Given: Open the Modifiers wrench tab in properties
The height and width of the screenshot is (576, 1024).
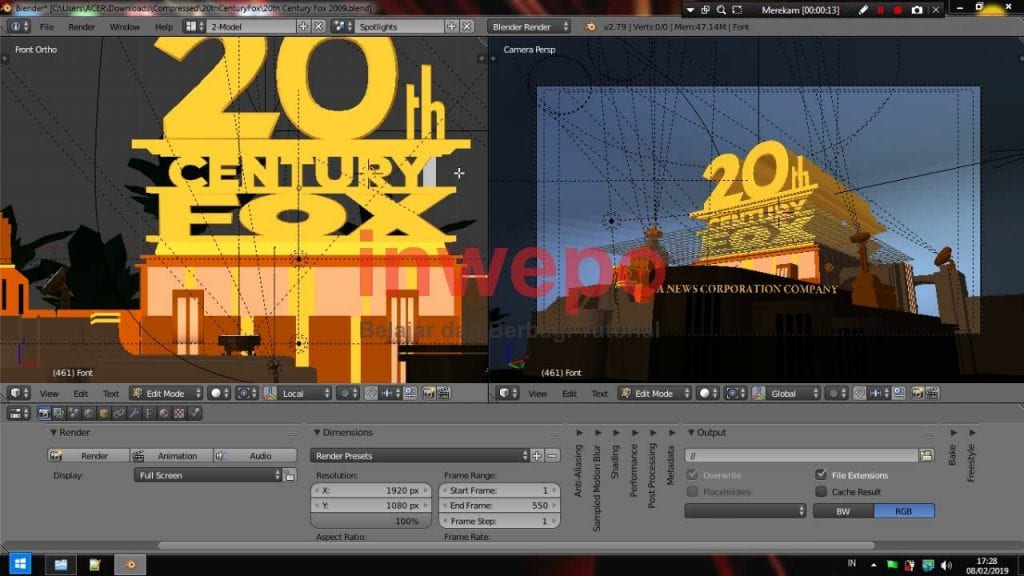Looking at the screenshot, I should point(134,413).
